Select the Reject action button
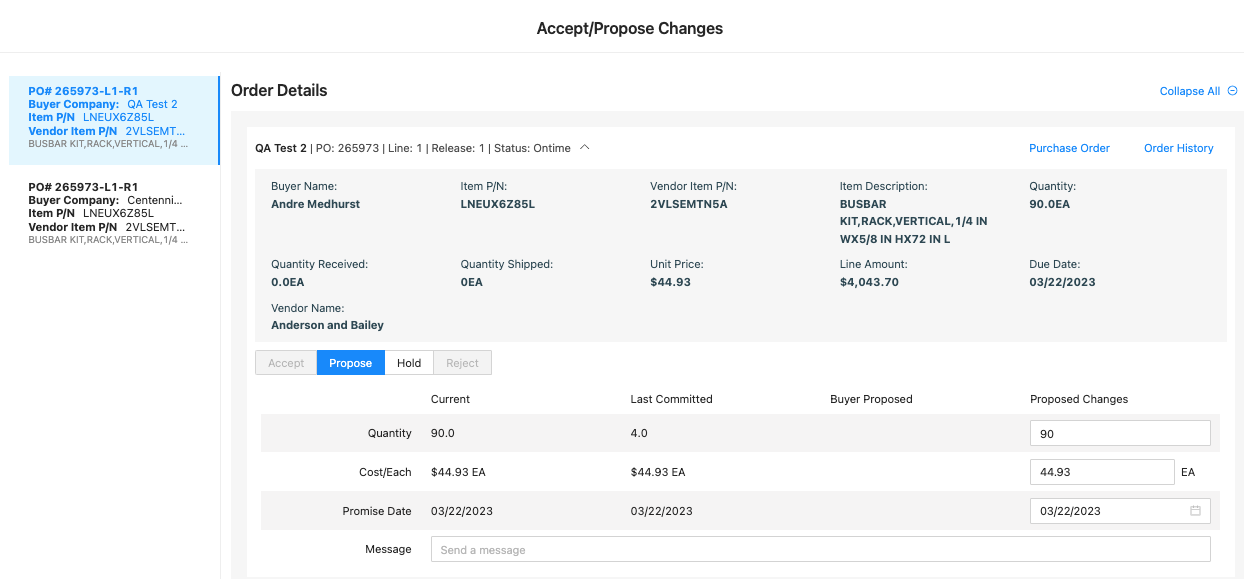 pyautogui.click(x=462, y=363)
